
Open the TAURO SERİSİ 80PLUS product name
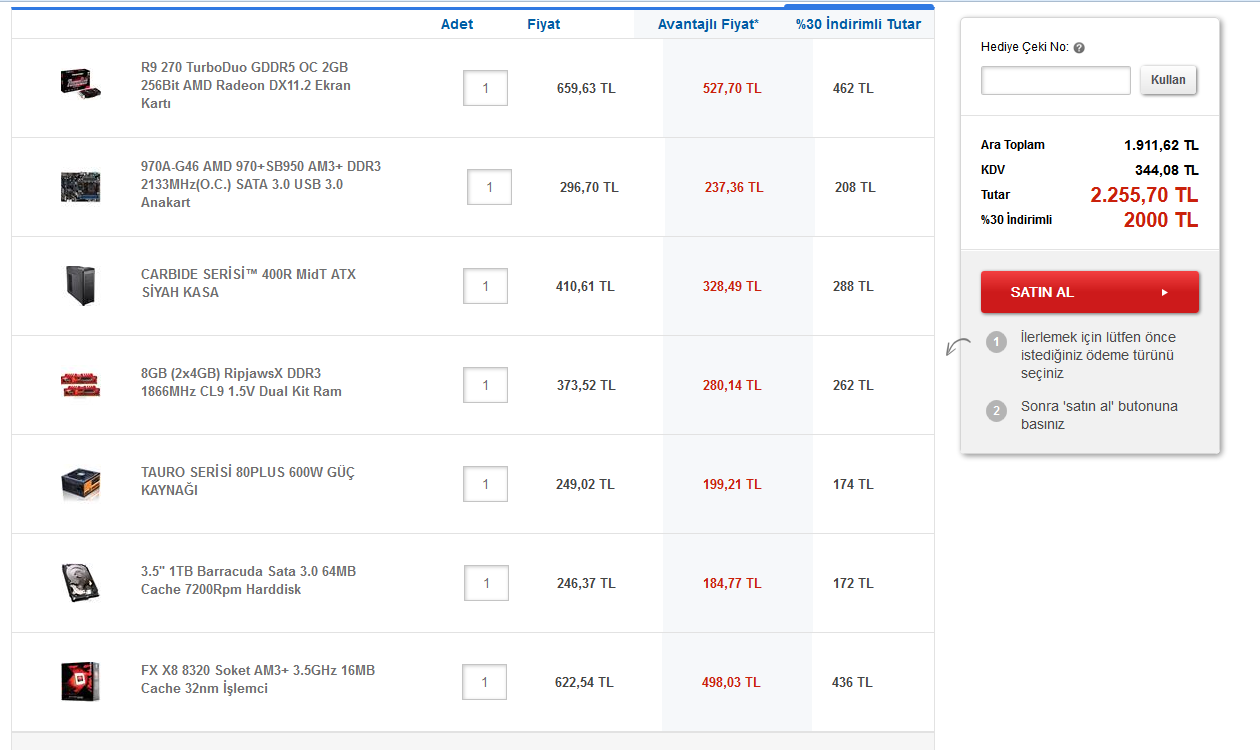(248, 481)
